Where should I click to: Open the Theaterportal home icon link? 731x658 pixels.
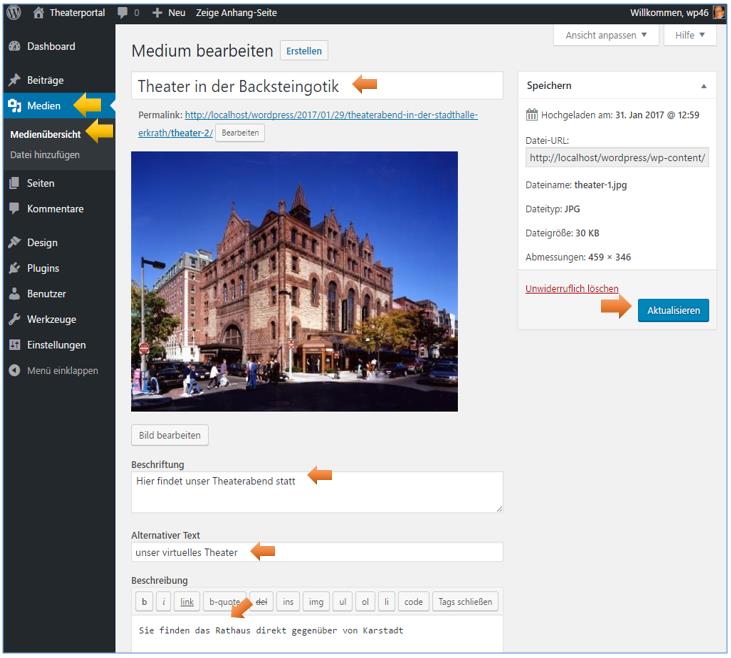[39, 13]
